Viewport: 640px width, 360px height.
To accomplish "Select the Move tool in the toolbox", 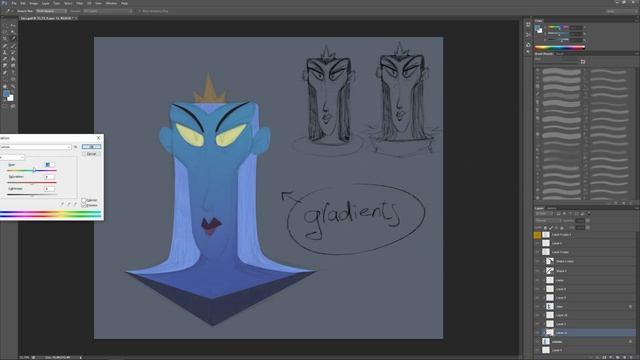I will pos(13,25).
